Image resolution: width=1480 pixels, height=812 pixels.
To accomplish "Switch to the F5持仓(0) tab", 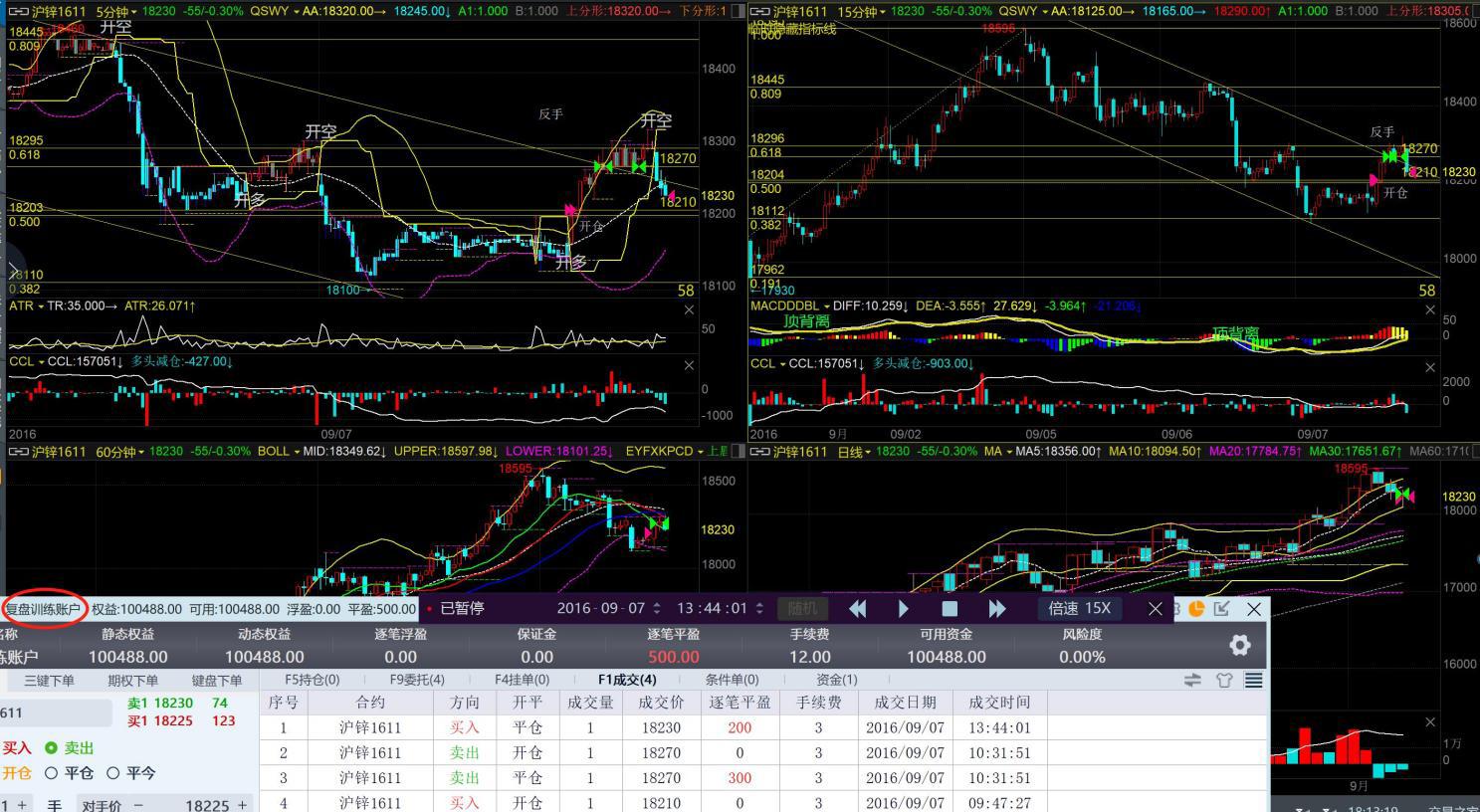I will coord(312,680).
